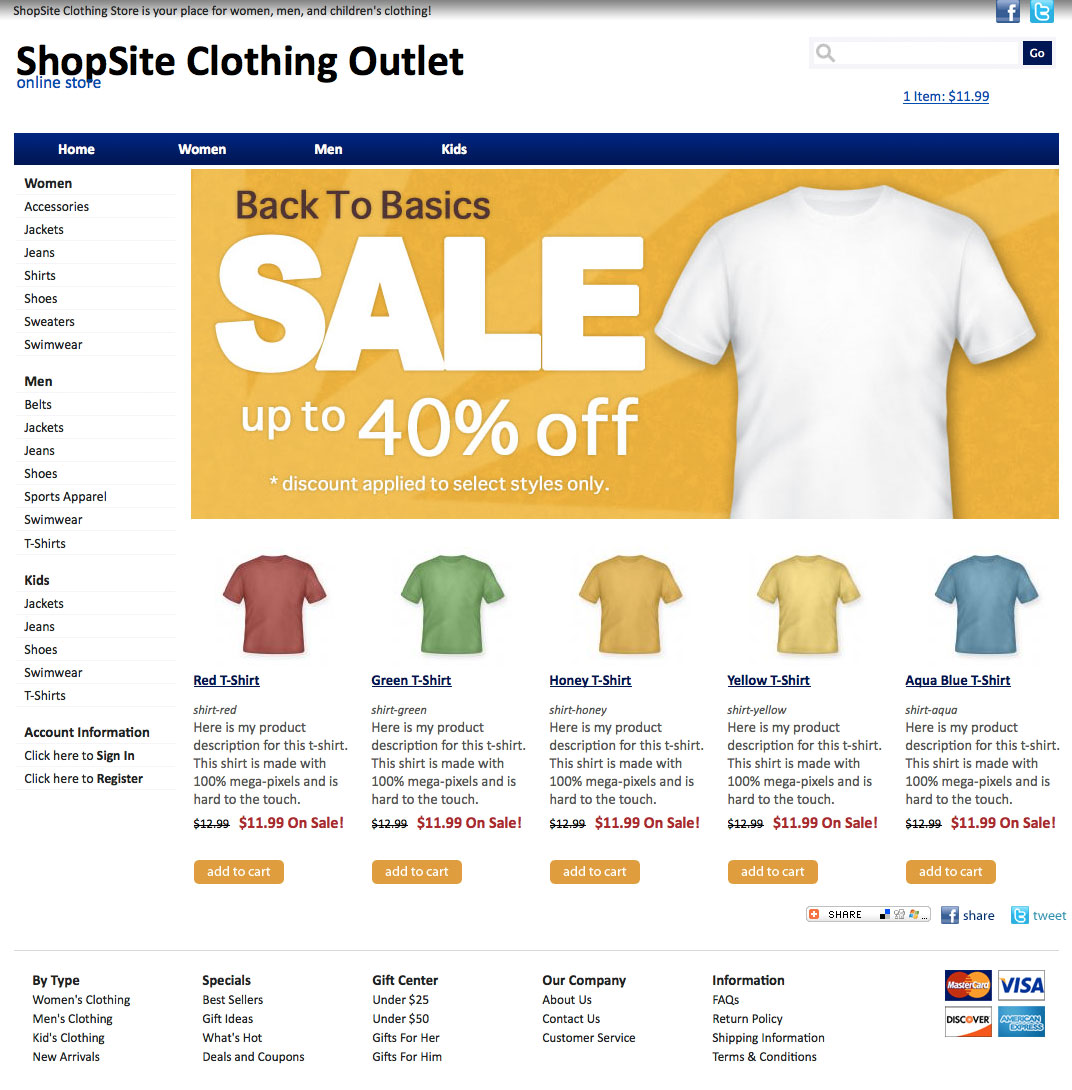Click the Back To Basics sale banner
1072x1090 pixels.
point(624,344)
